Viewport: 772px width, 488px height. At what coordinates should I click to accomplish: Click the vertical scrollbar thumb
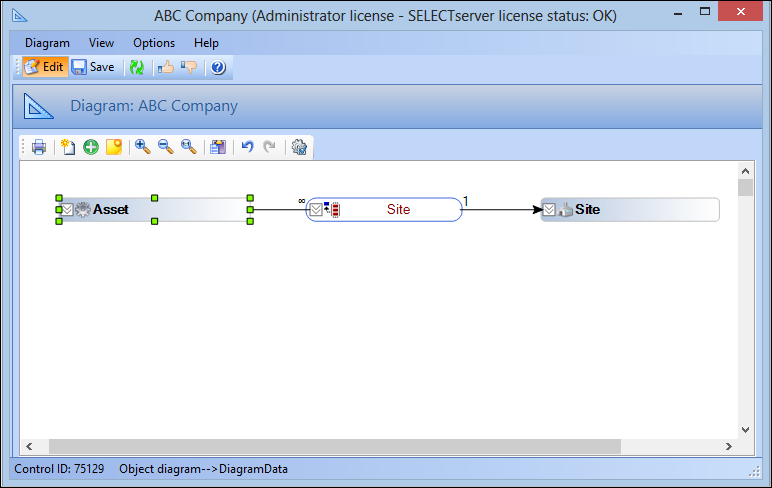[x=745, y=188]
